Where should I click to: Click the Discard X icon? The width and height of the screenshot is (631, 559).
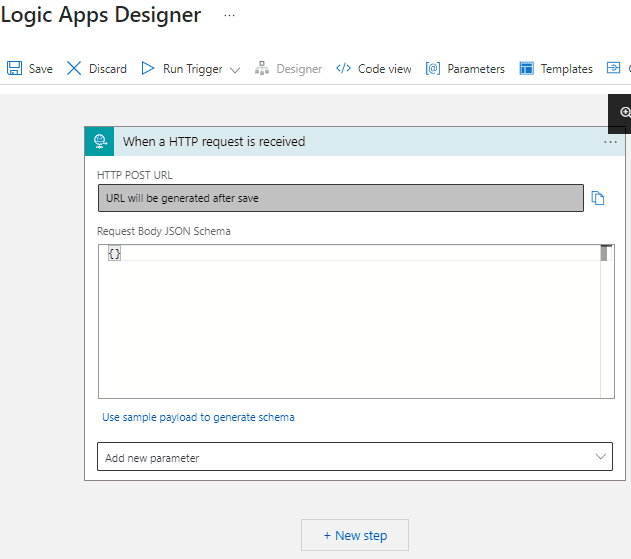[74, 68]
